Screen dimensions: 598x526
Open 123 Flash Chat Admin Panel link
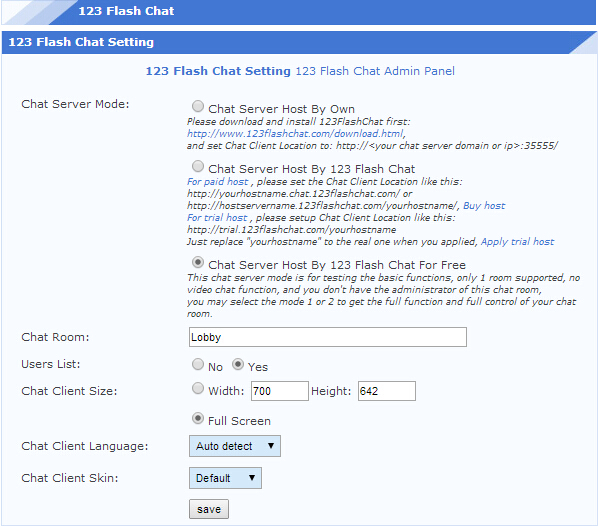click(375, 71)
